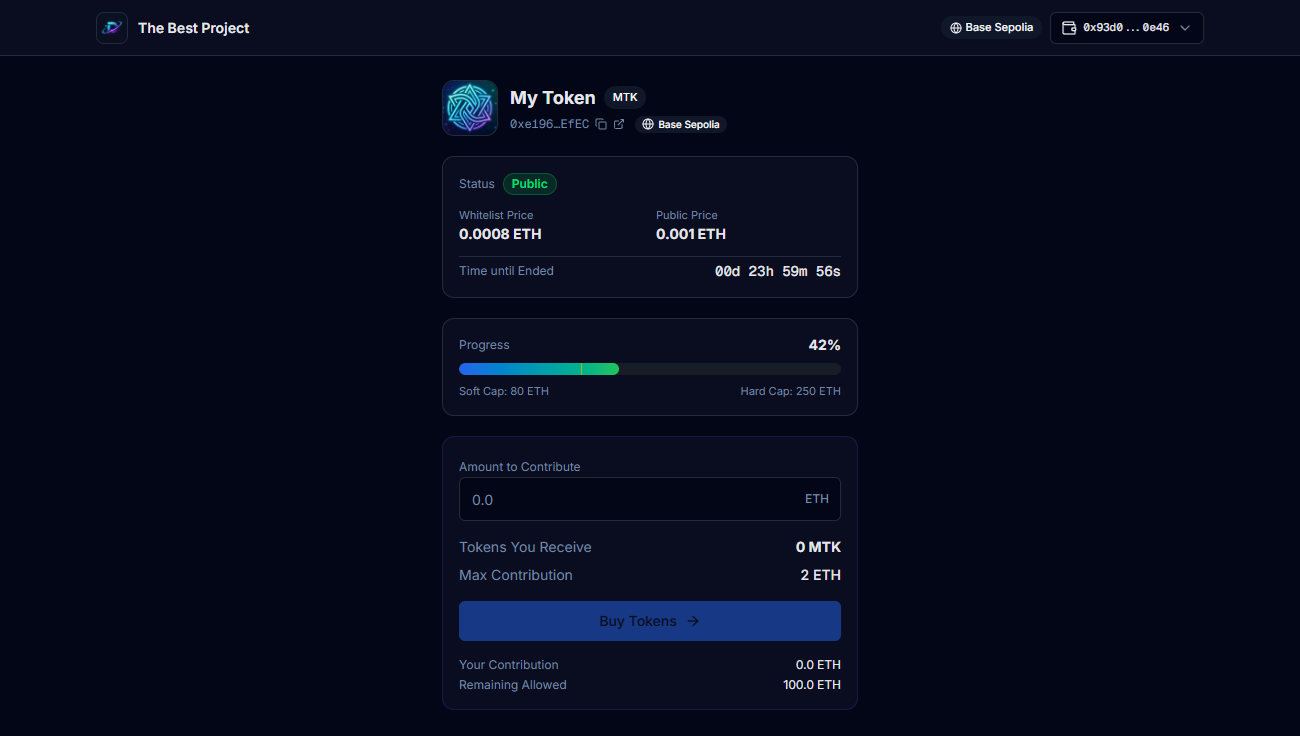Screen dimensions: 1300x736
Task: Click the globe icon on the header Base Sepolia badge
Action: [956, 27]
